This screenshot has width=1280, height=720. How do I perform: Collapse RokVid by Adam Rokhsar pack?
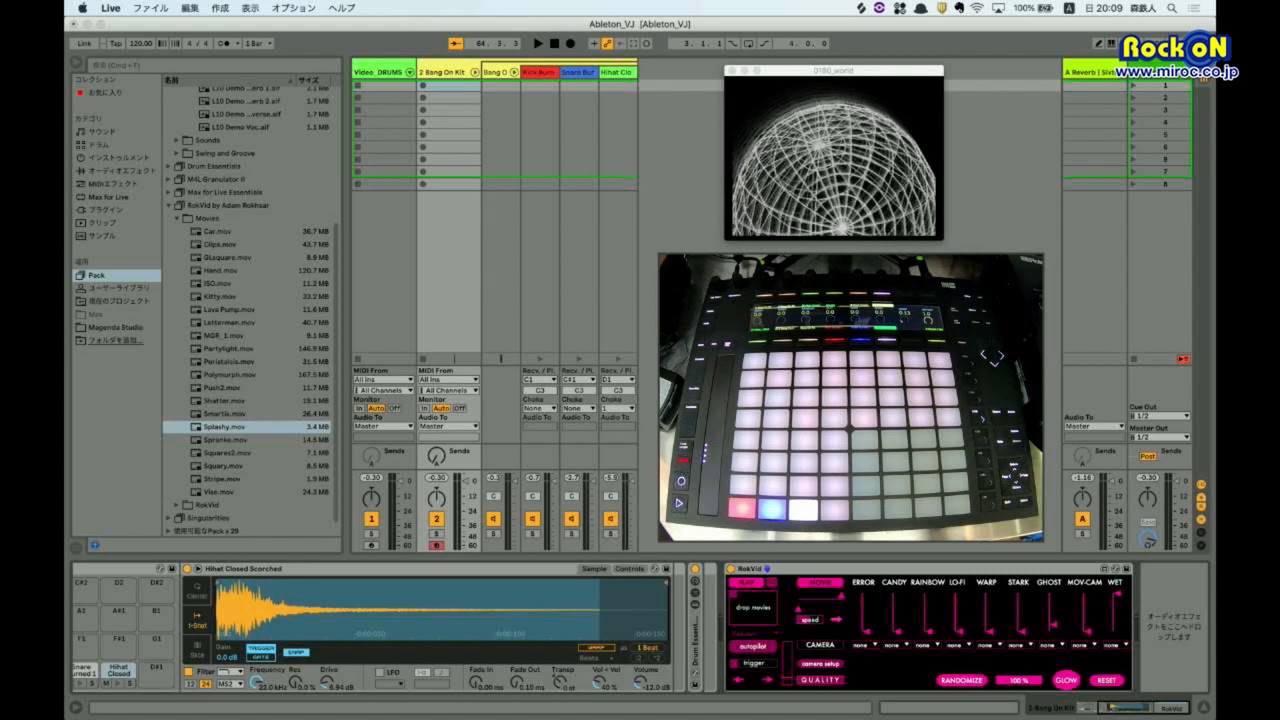[x=169, y=205]
